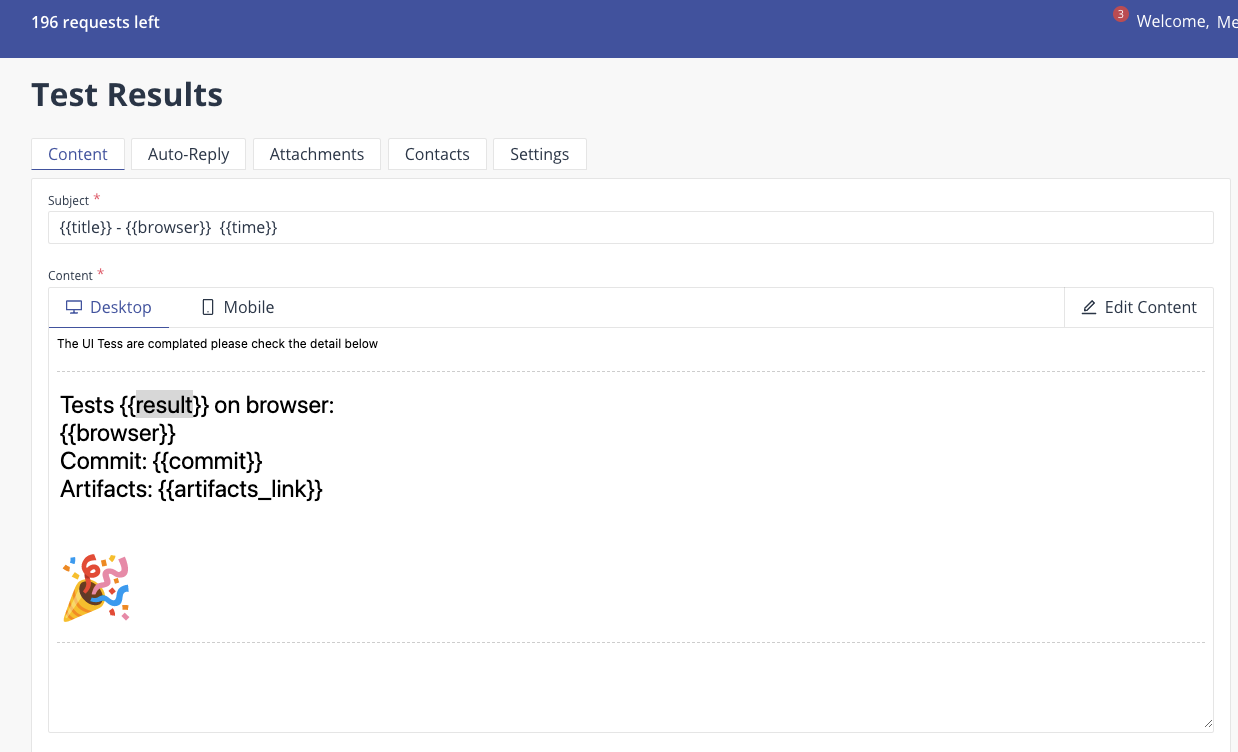Click the 'Commit: {{commit}}' line
This screenshot has width=1238, height=752.
click(161, 461)
